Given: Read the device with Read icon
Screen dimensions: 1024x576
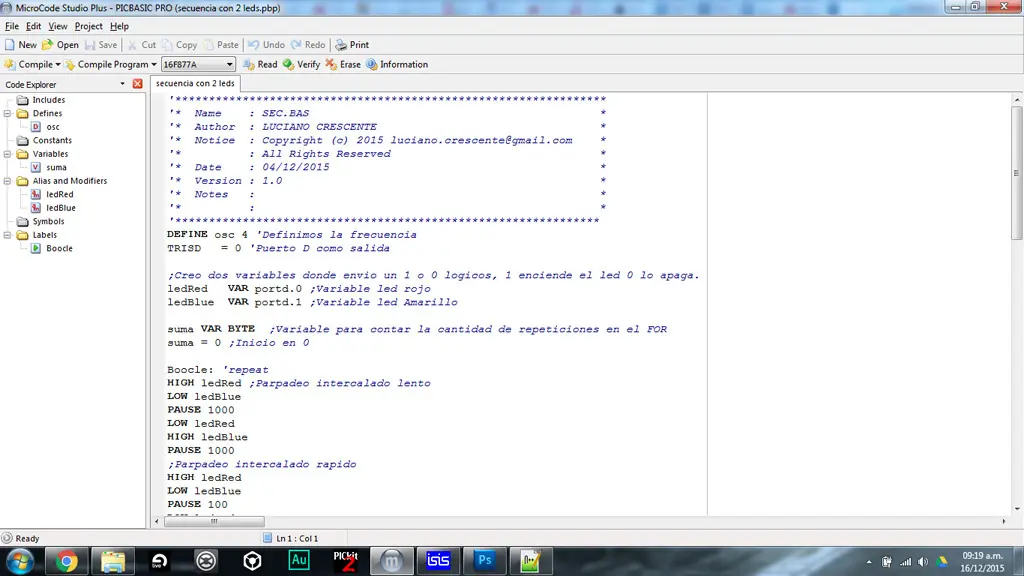Looking at the screenshot, I should [x=249, y=65].
